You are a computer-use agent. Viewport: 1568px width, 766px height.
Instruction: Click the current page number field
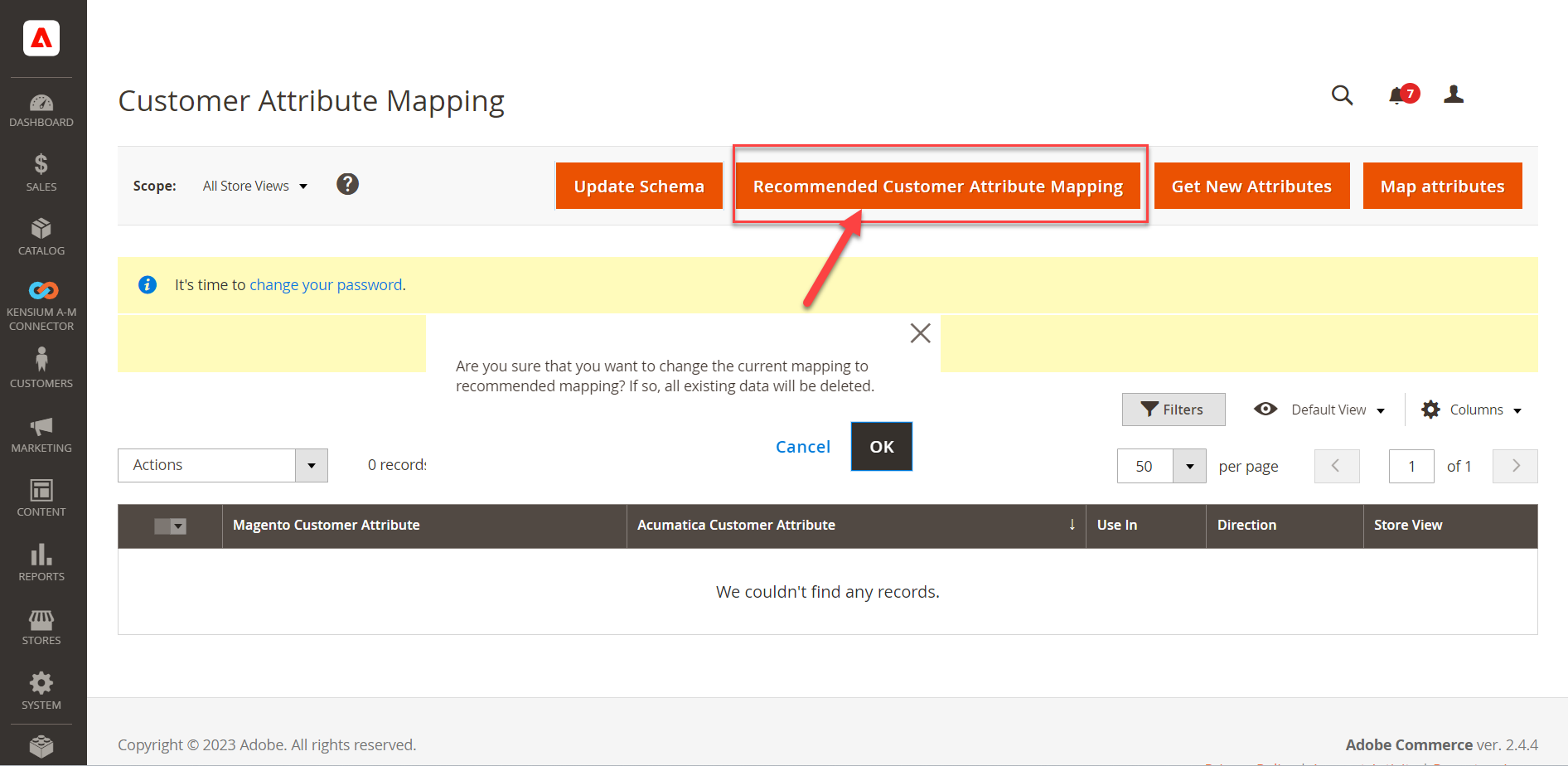click(1411, 466)
